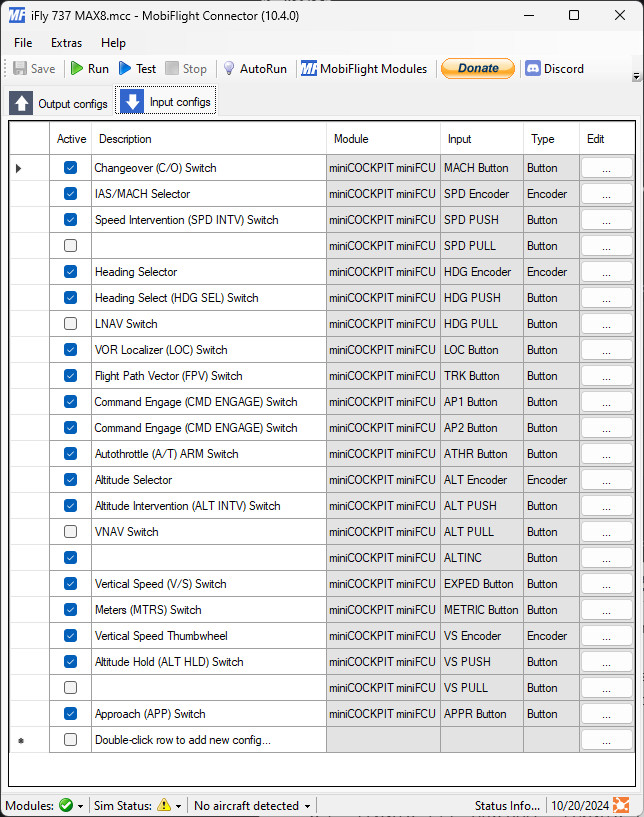
Task: Click the Donate button
Action: pyautogui.click(x=477, y=69)
